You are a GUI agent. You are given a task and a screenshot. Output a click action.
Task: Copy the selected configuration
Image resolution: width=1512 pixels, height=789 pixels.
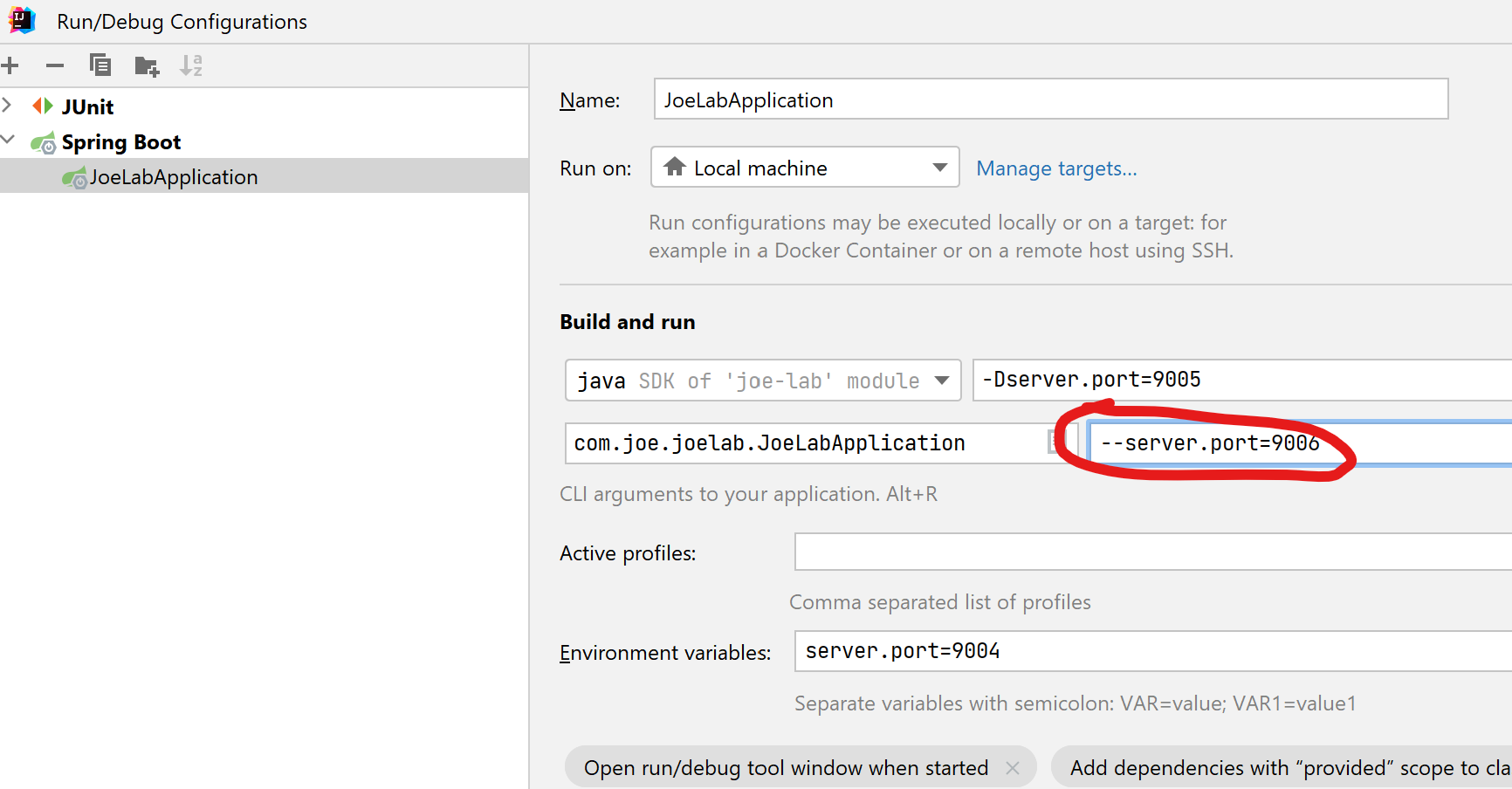point(100,65)
